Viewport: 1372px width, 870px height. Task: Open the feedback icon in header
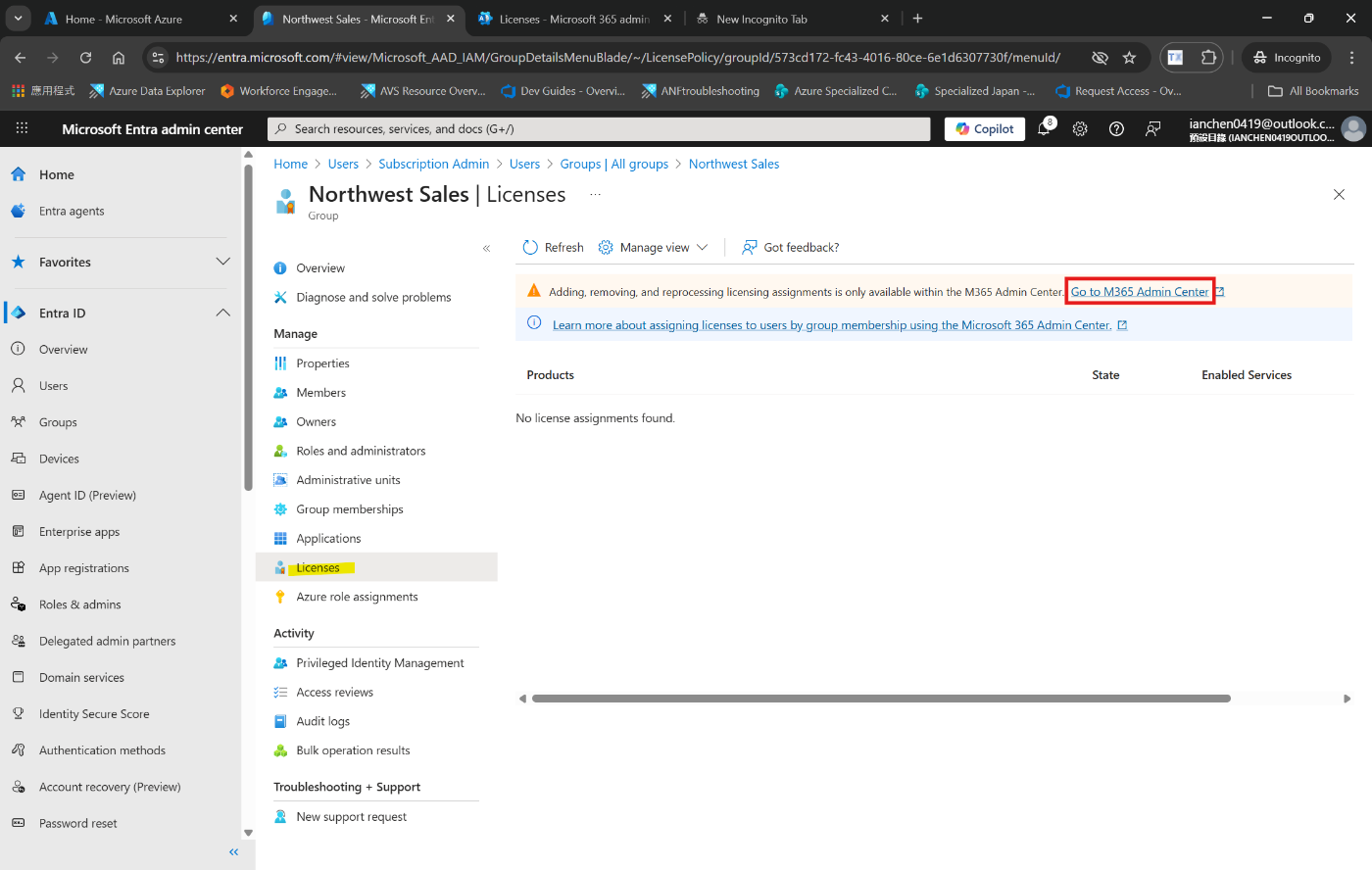(1153, 129)
